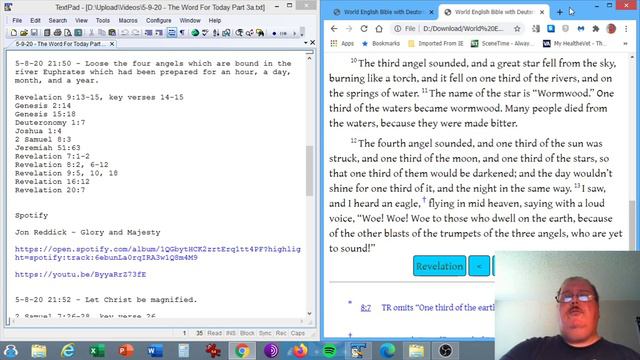Image resolution: width=640 pixels, height=360 pixels.
Task: Click Record Macro dot in TextPad toolbar
Action: [x=274, y=33]
